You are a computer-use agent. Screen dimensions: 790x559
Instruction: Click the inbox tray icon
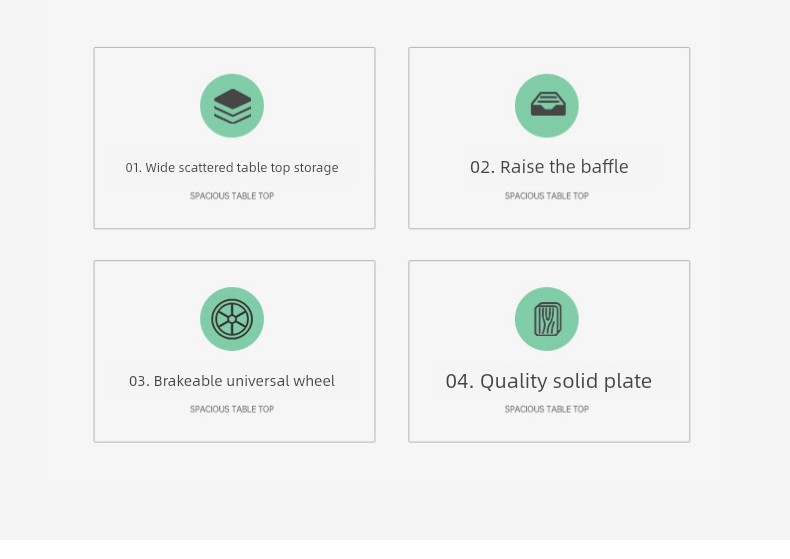coord(548,104)
